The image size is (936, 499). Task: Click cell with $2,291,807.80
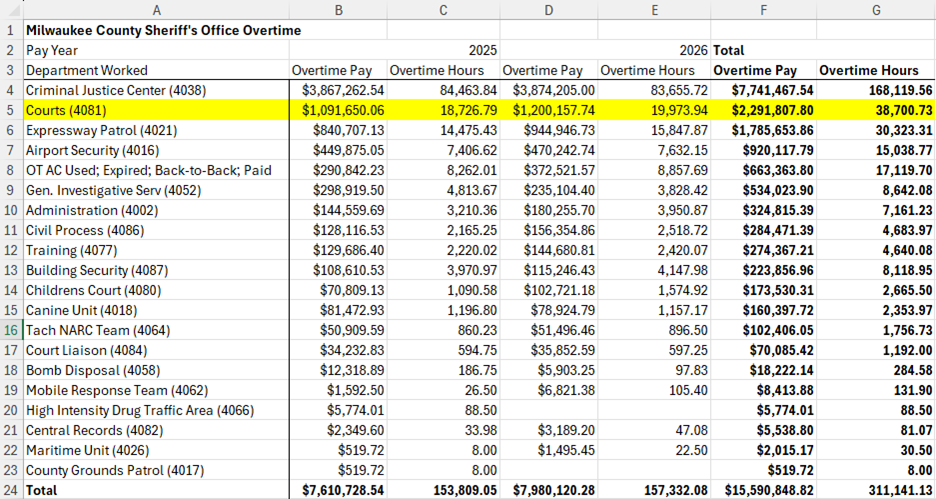point(763,110)
